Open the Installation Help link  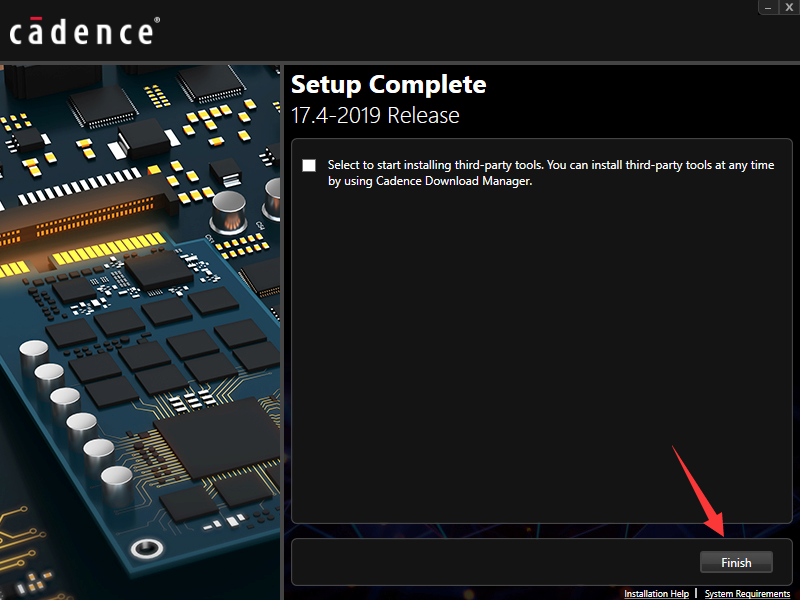click(656, 594)
